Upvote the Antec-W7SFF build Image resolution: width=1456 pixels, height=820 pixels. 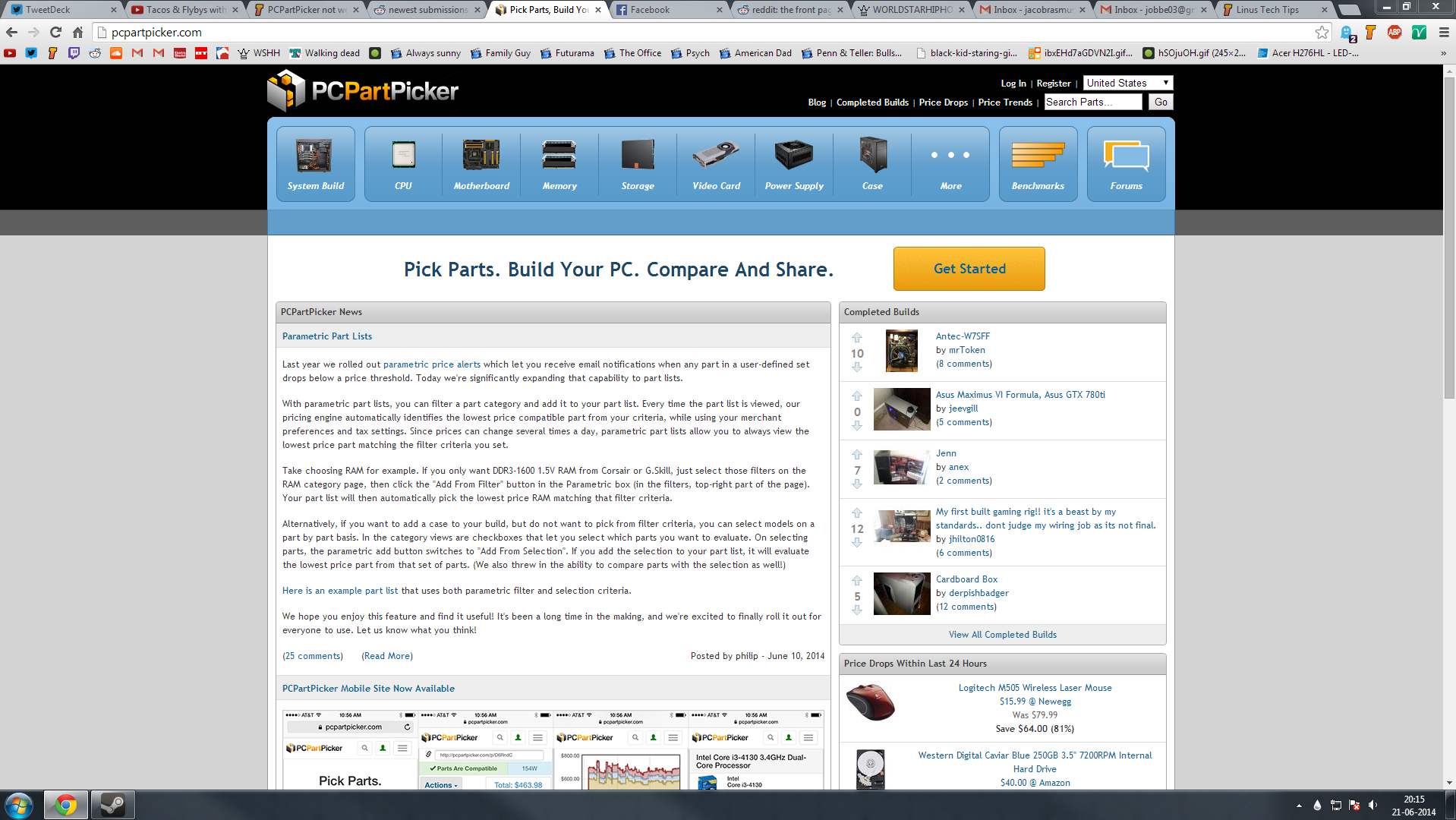857,338
